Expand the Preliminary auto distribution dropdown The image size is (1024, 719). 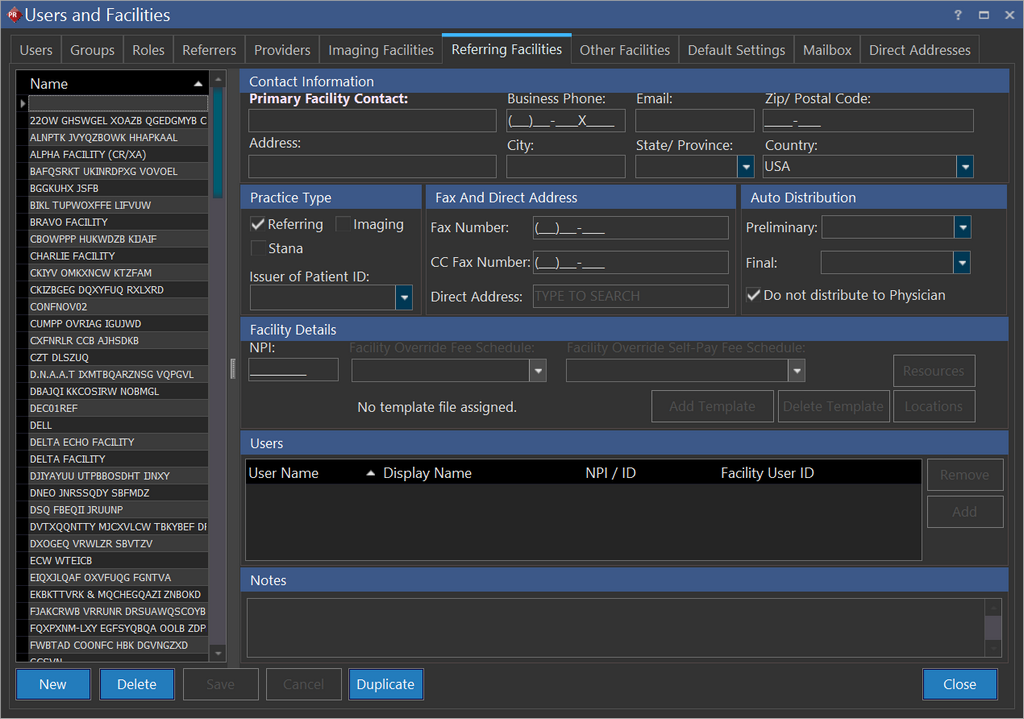click(x=962, y=228)
